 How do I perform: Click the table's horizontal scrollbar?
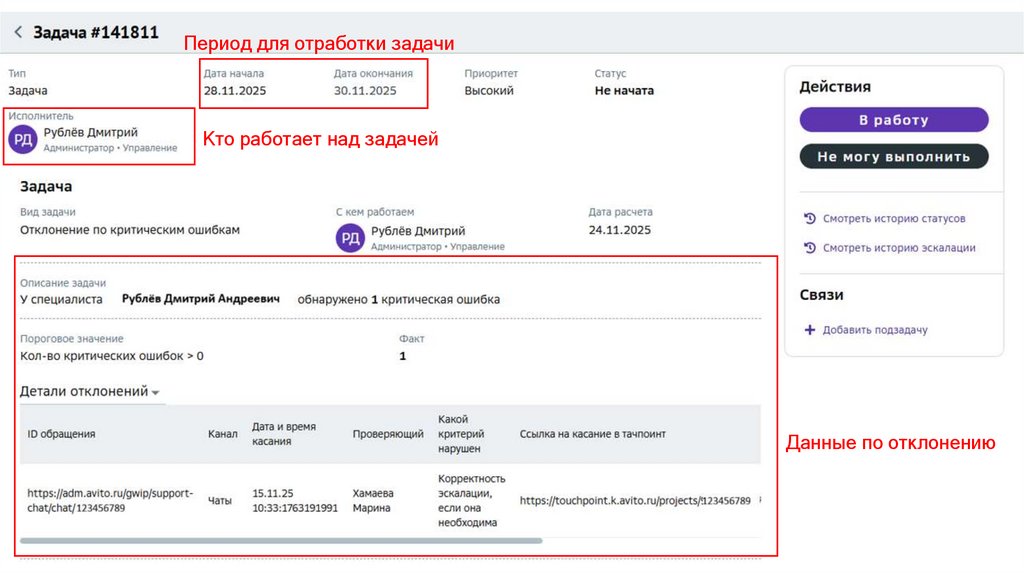click(281, 541)
